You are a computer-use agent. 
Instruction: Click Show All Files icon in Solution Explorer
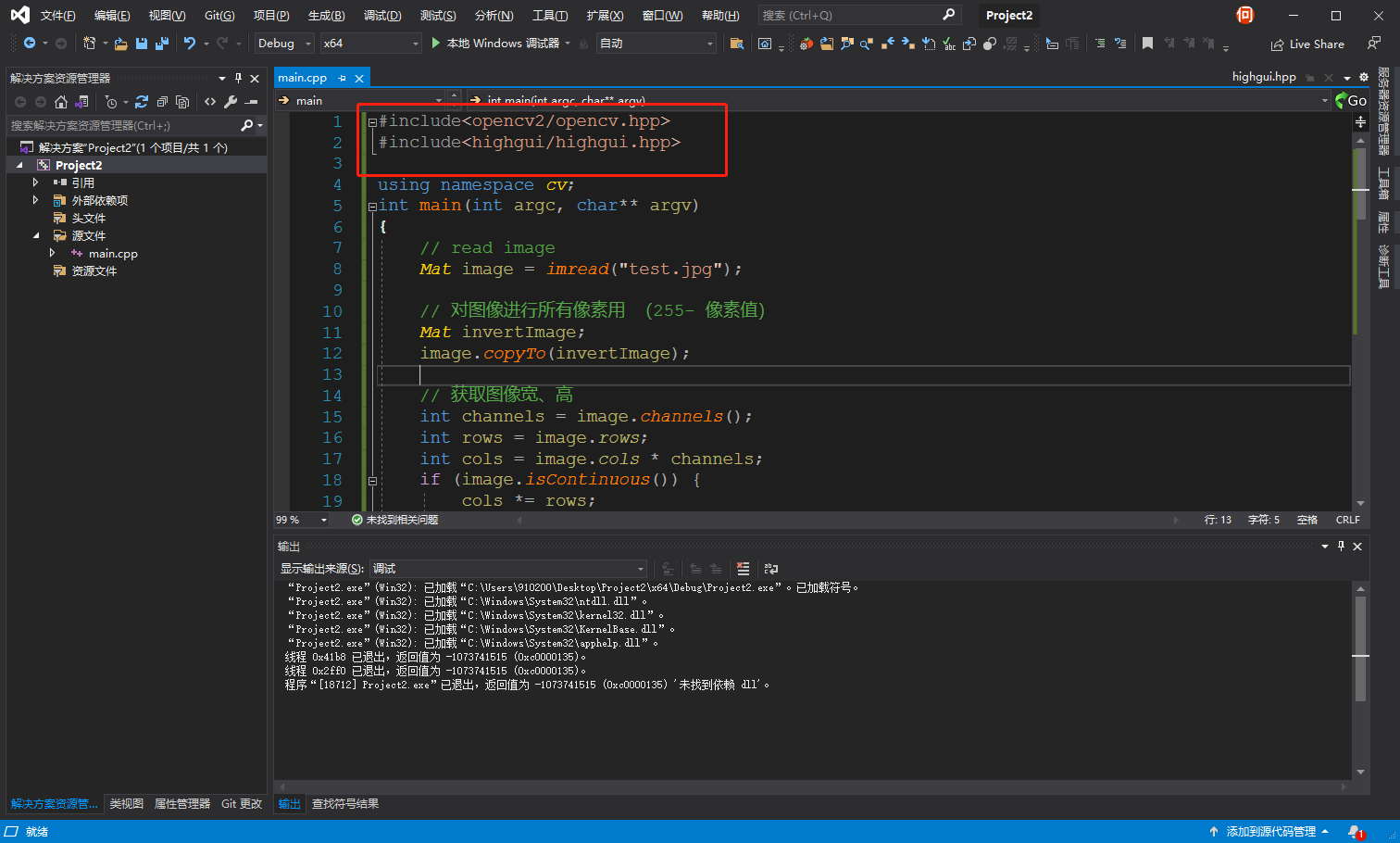[x=182, y=102]
